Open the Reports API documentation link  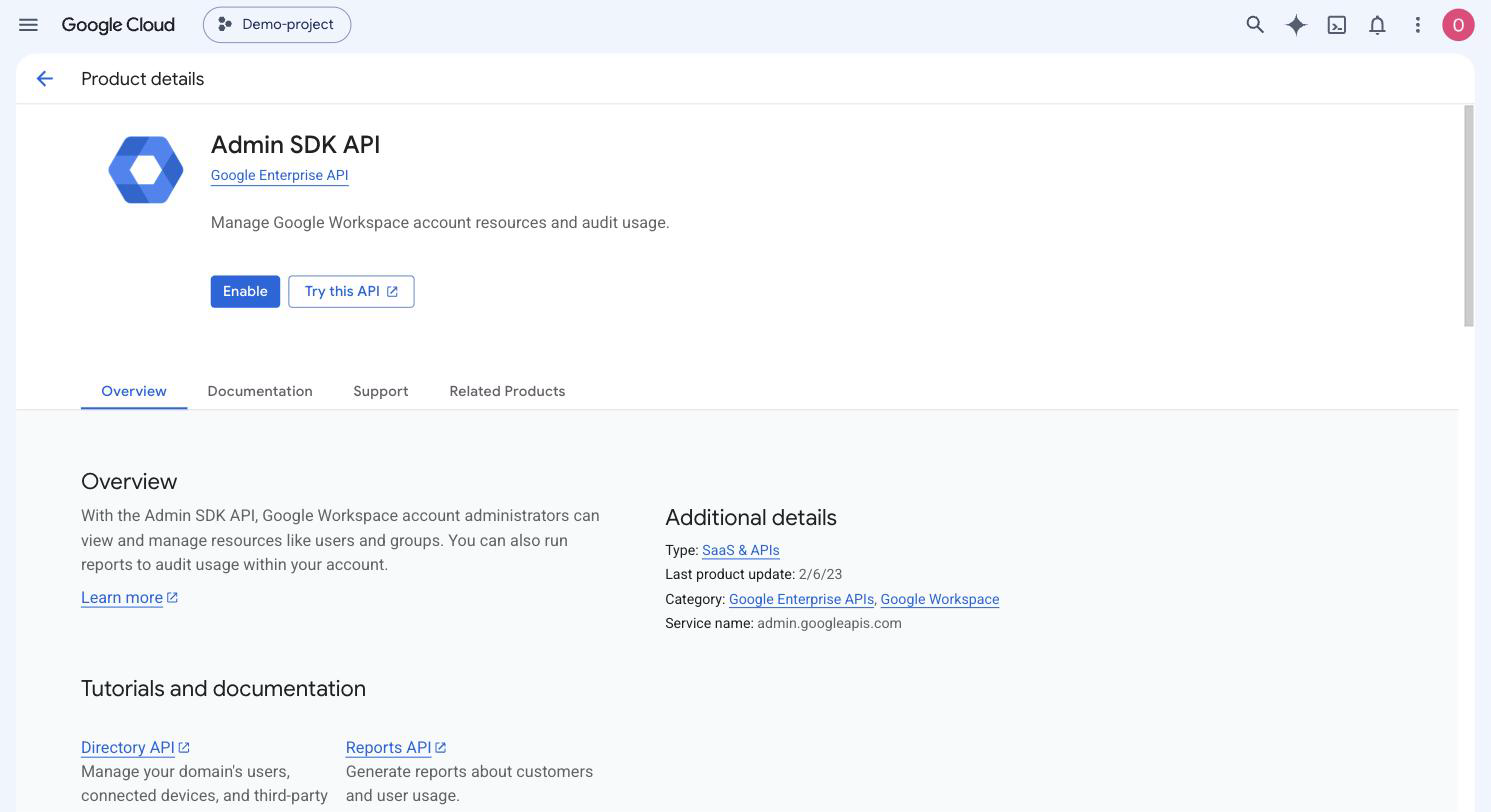(396, 748)
